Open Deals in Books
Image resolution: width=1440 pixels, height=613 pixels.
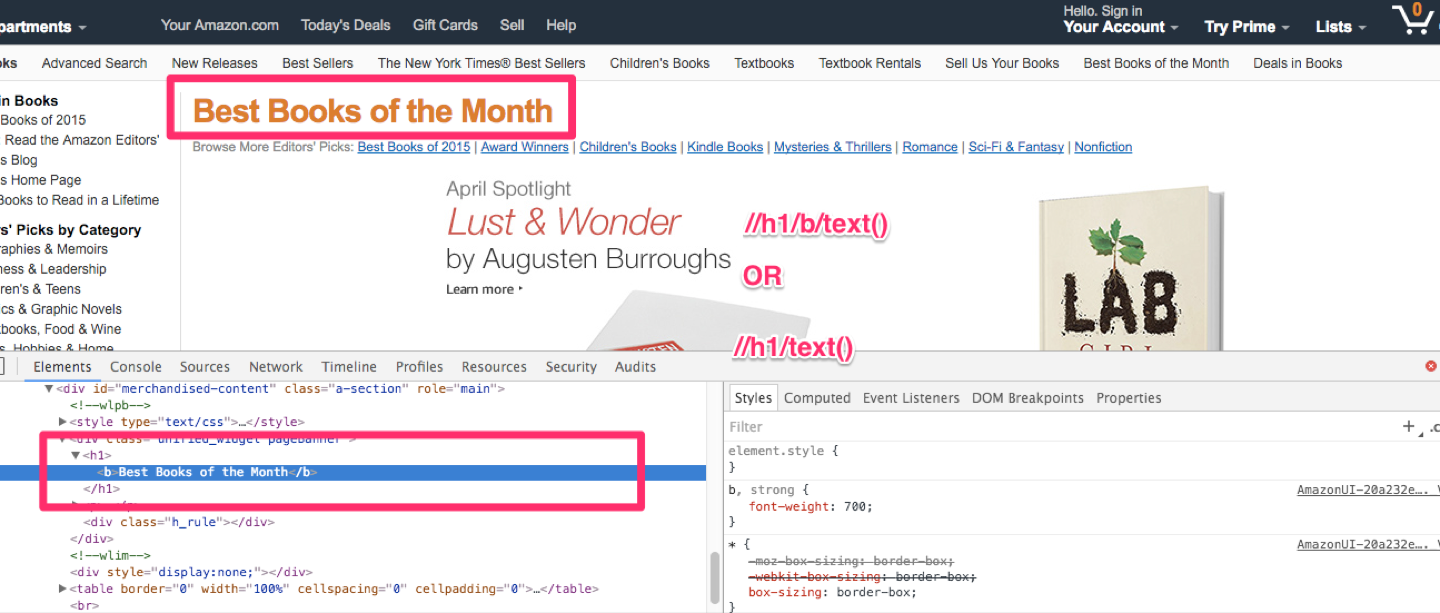point(1298,63)
